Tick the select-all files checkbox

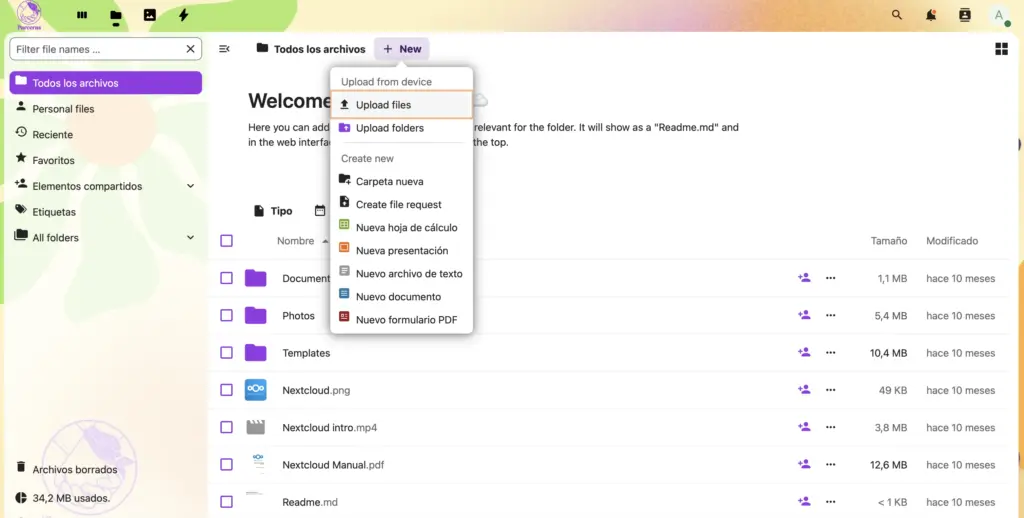(226, 241)
